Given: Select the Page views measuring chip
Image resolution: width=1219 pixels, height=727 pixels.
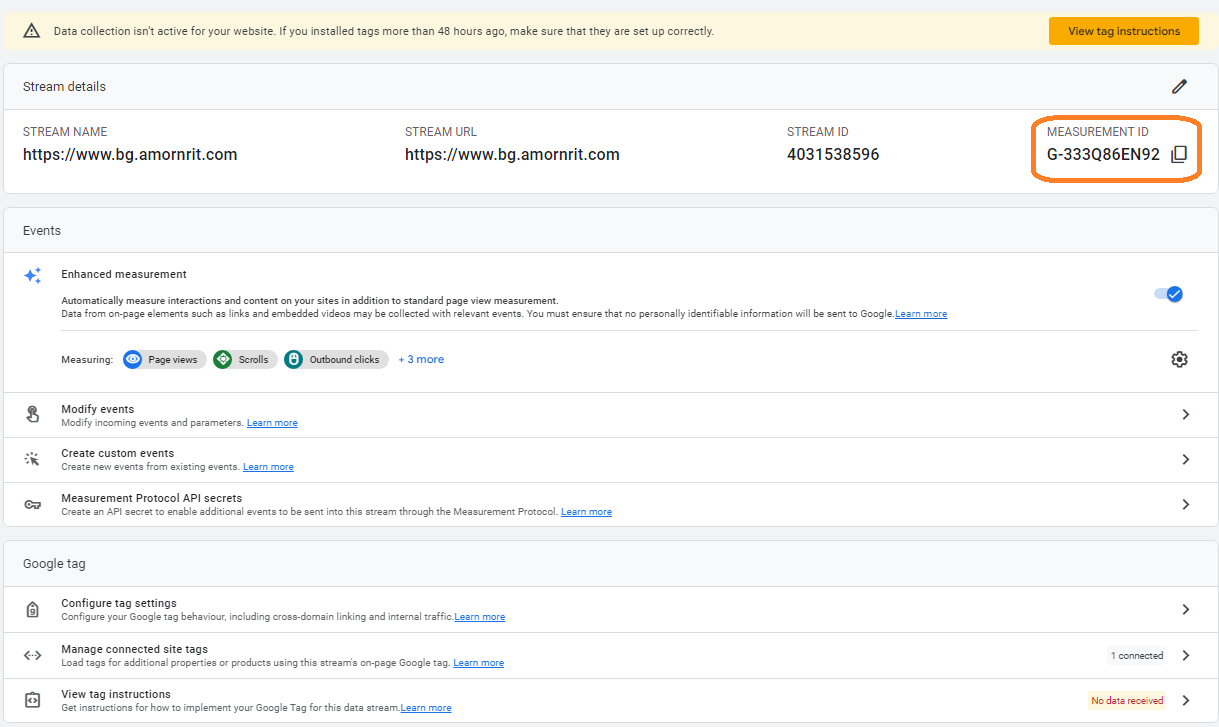Looking at the screenshot, I should (x=165, y=359).
